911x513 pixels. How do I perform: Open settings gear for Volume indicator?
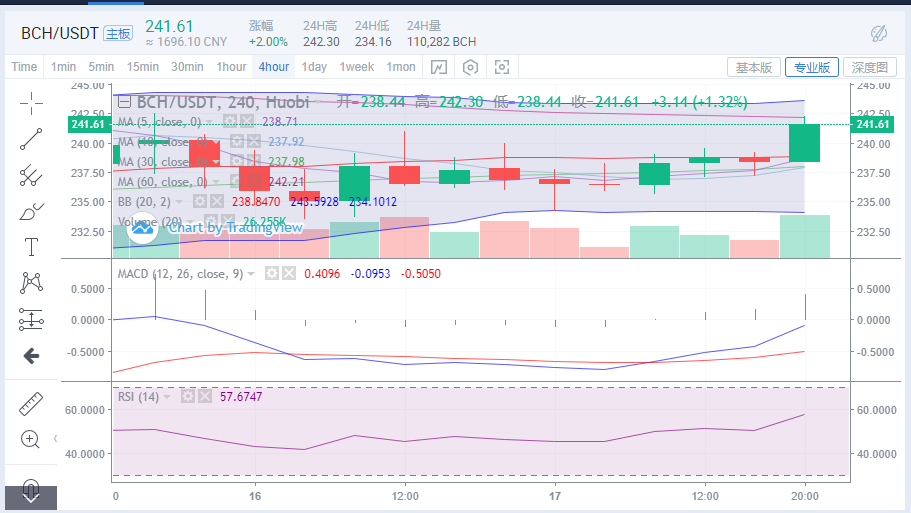[x=211, y=221]
